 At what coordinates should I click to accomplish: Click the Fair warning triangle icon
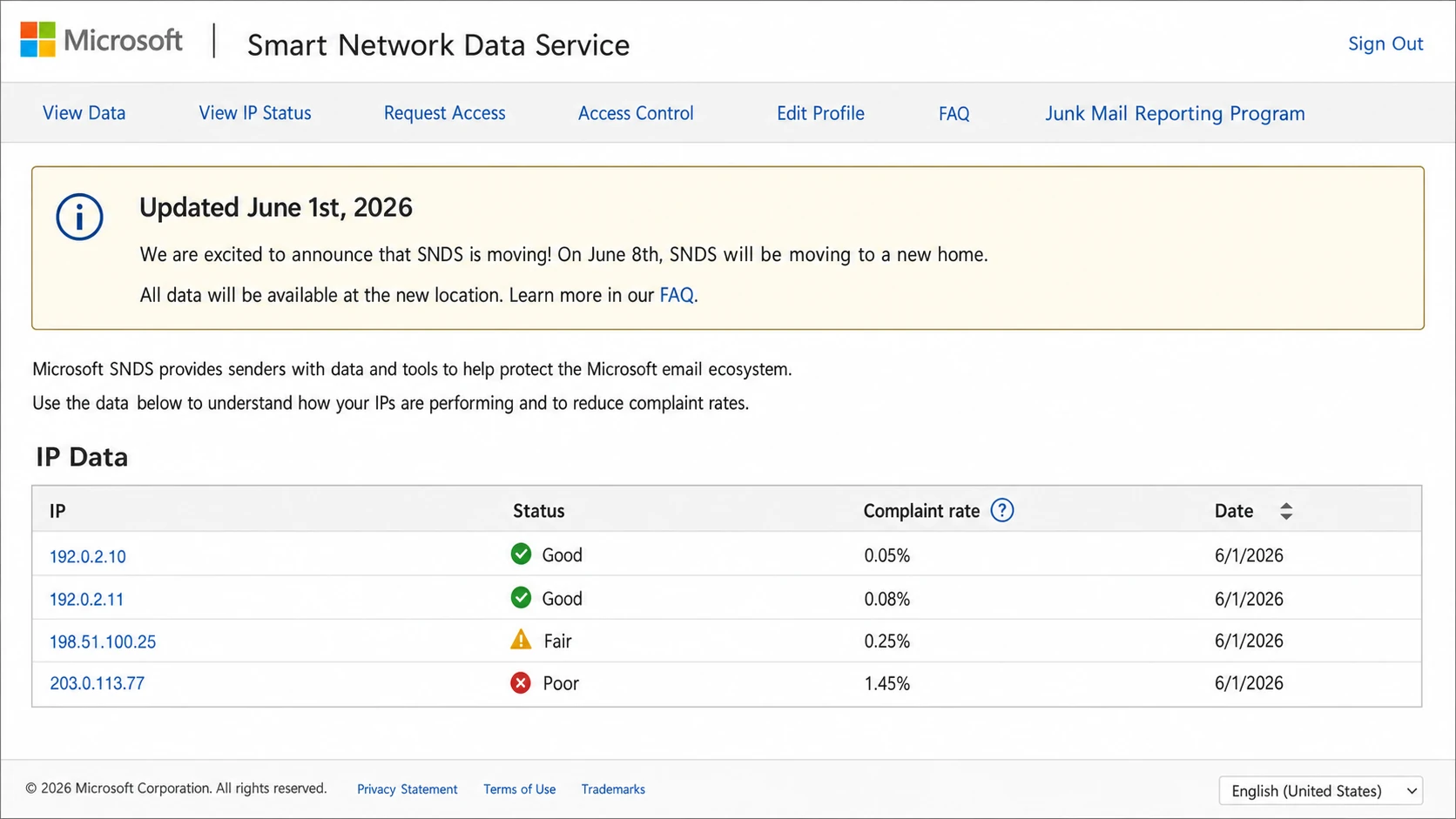click(521, 640)
